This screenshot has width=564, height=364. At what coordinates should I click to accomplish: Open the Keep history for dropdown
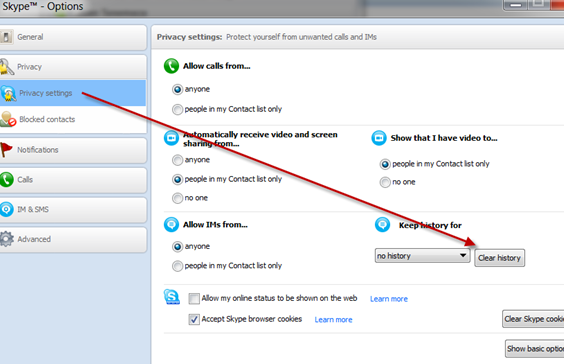click(423, 256)
